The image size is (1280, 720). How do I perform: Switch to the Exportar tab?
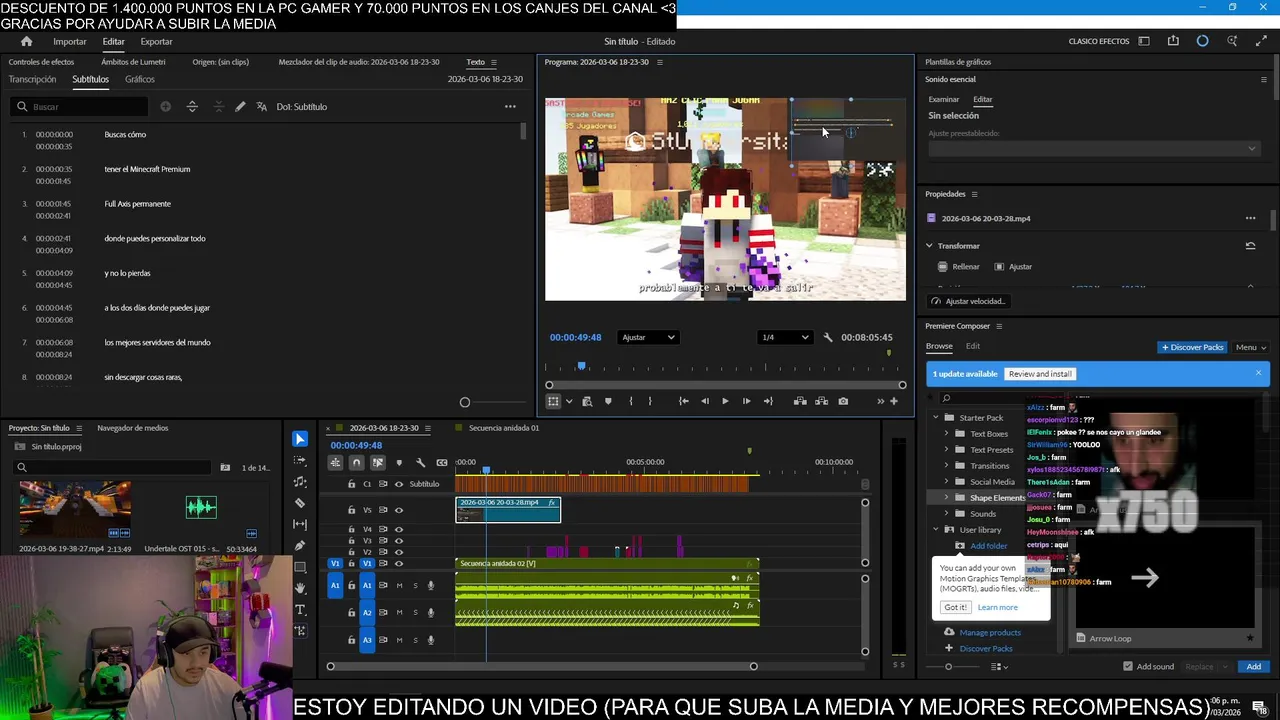point(156,41)
